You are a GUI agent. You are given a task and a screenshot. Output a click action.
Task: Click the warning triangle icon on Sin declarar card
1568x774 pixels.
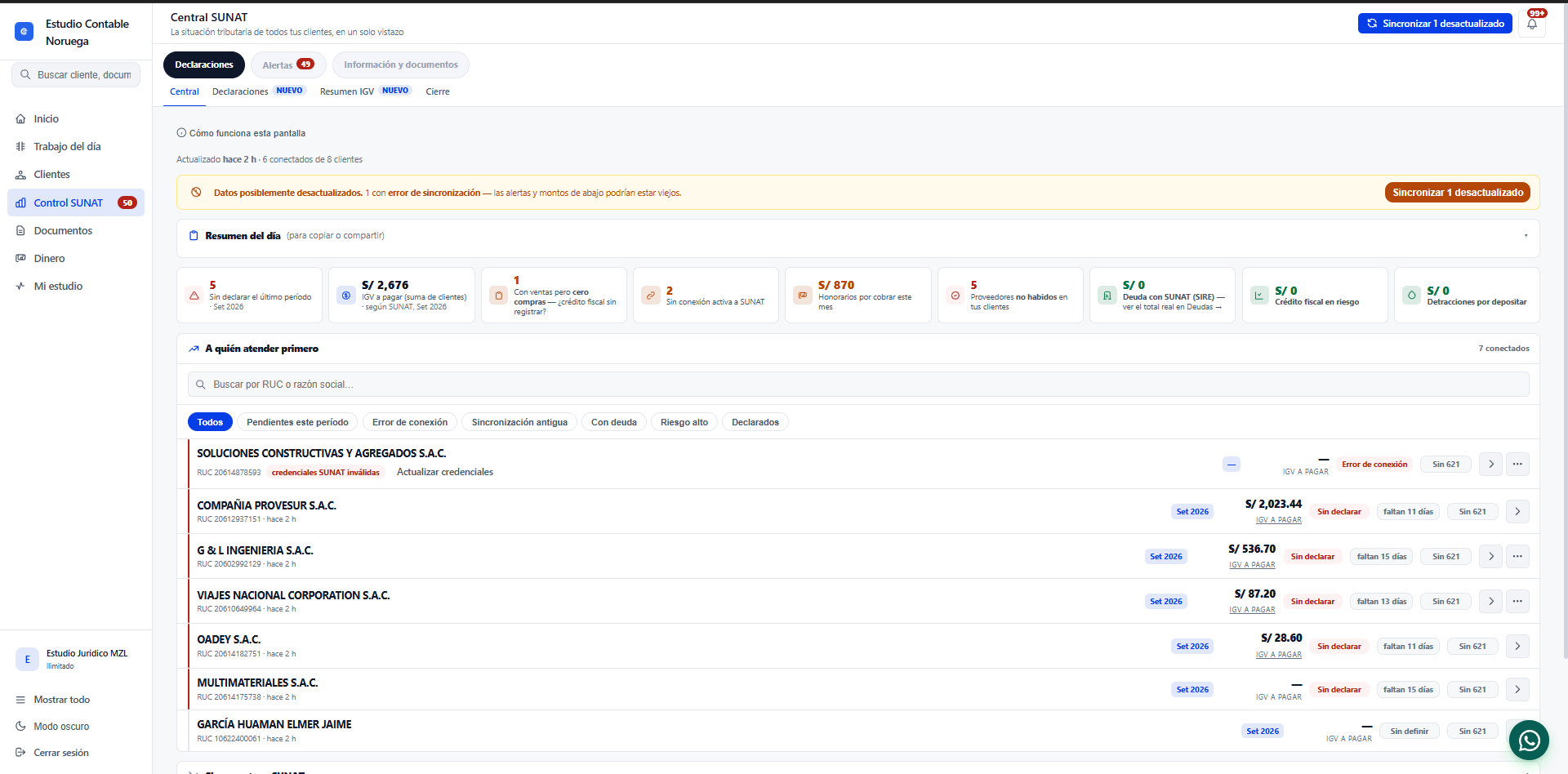pos(194,296)
